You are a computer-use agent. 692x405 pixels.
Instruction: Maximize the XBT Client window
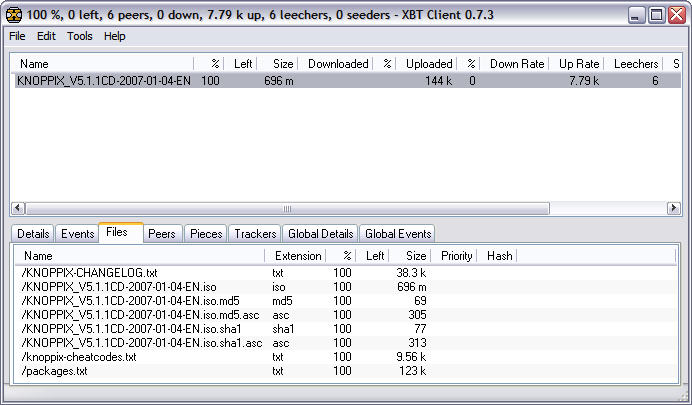point(657,15)
